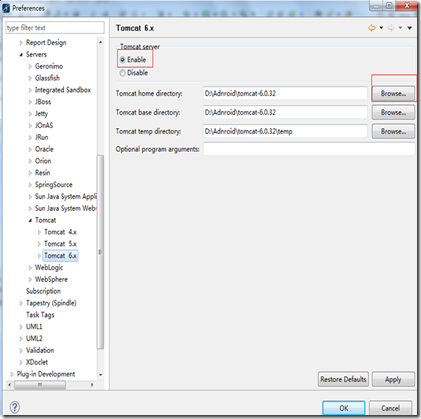Screen dimensions: 421x419
Task: Select the Disable radio button
Action: click(x=123, y=73)
